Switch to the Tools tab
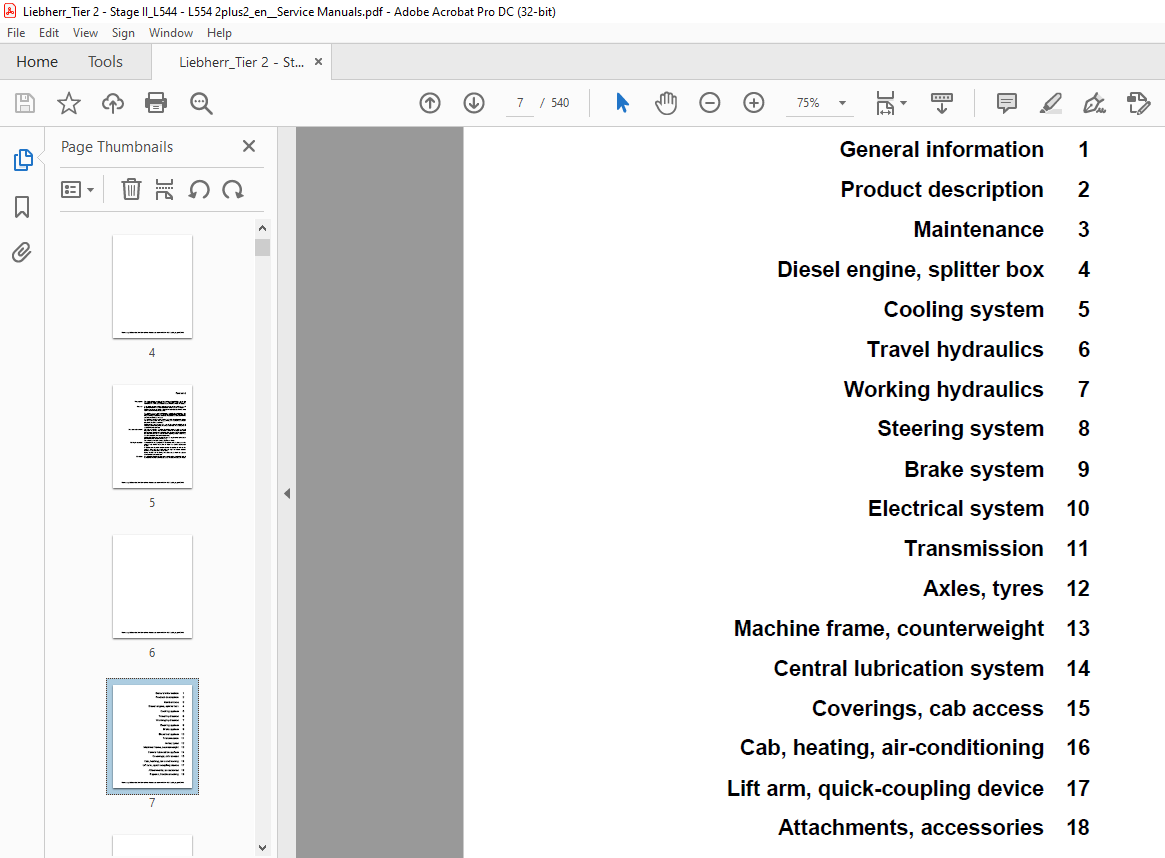 [105, 62]
